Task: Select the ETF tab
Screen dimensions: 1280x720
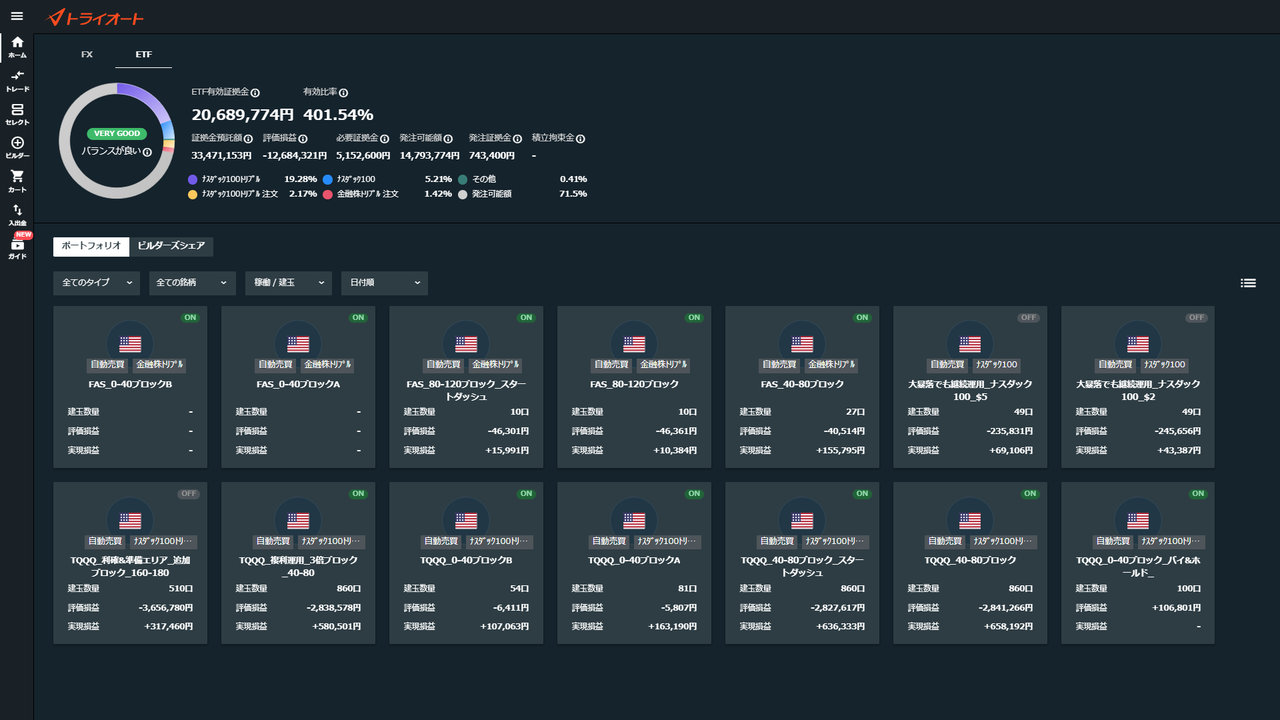Action: (x=144, y=55)
